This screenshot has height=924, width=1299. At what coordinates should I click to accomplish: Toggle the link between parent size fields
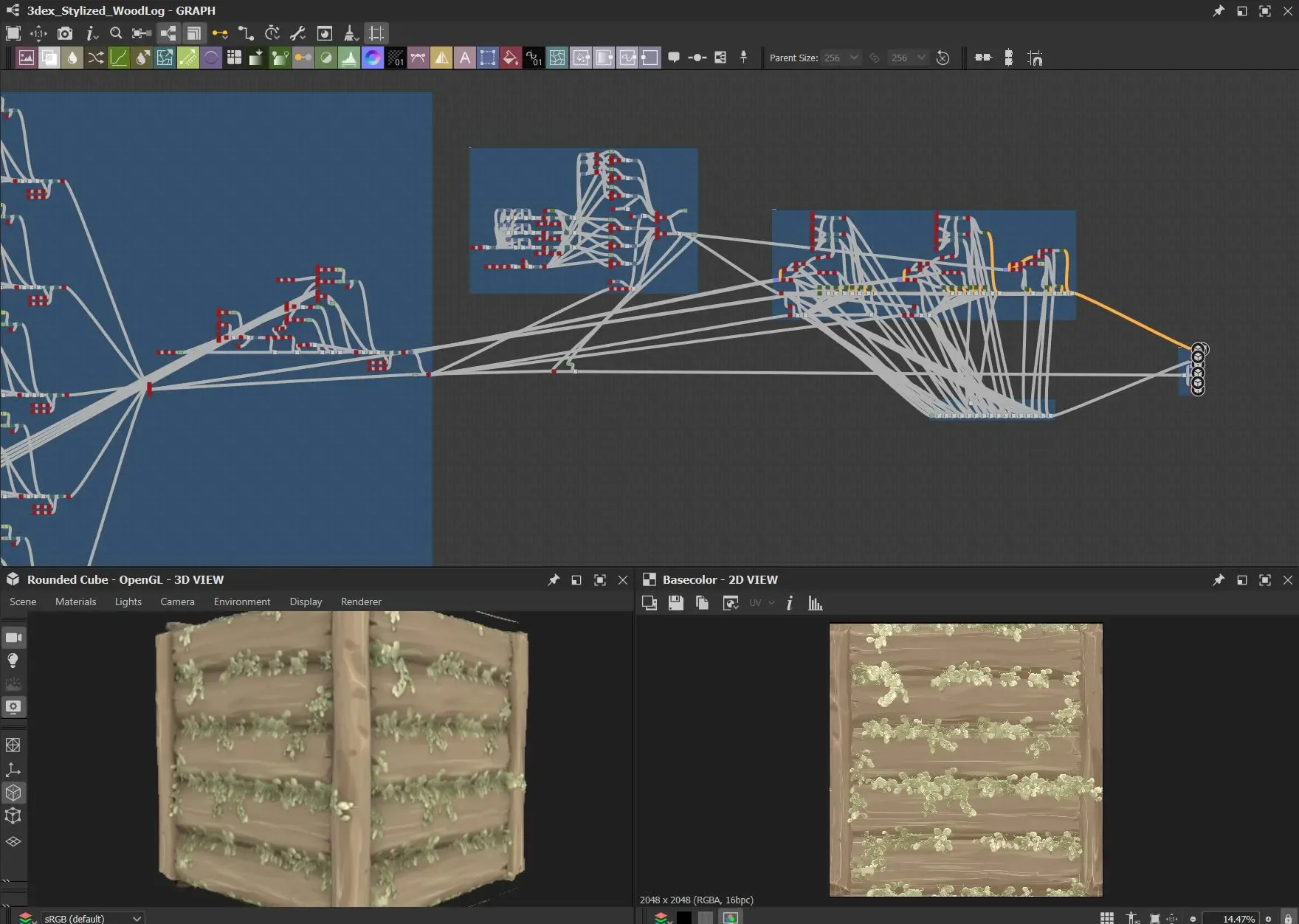[875, 58]
